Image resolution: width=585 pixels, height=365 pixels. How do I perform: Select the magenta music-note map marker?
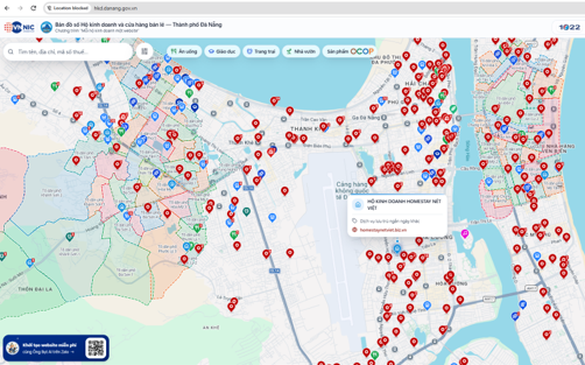coord(464,234)
